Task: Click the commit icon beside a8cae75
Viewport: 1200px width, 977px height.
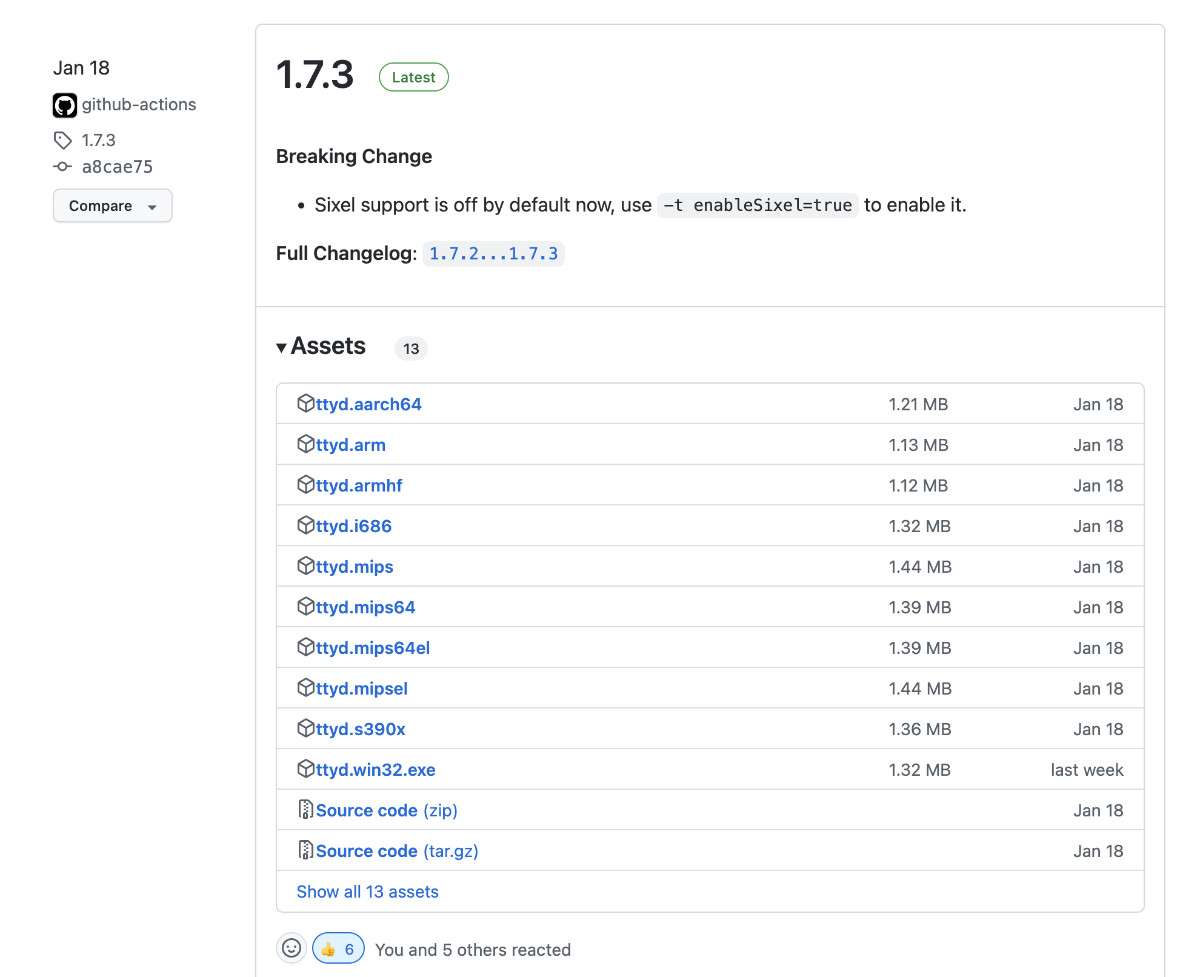Action: (x=63, y=167)
